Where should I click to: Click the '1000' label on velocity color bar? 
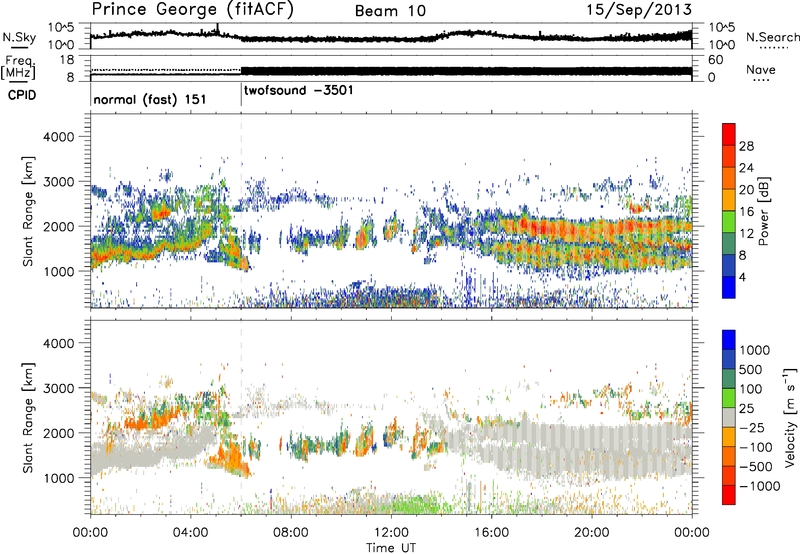pyautogui.click(x=755, y=350)
